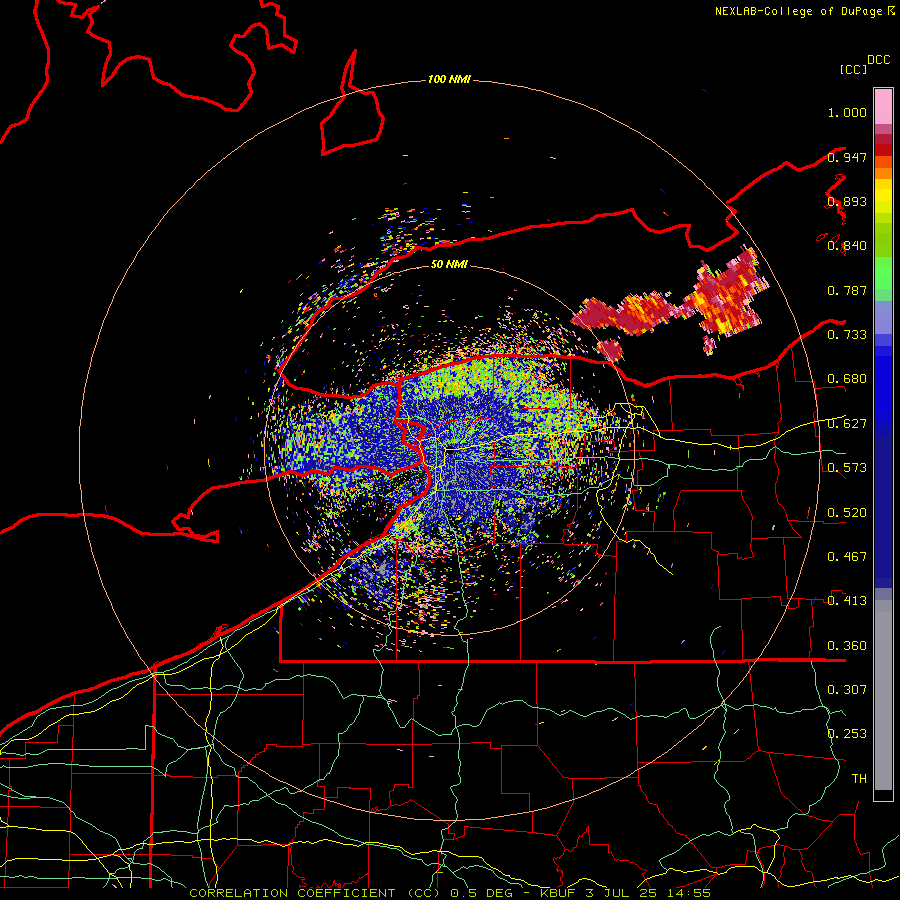
Task: Click the Correlation Coefficient KBUF caption text
Action: pos(450,893)
